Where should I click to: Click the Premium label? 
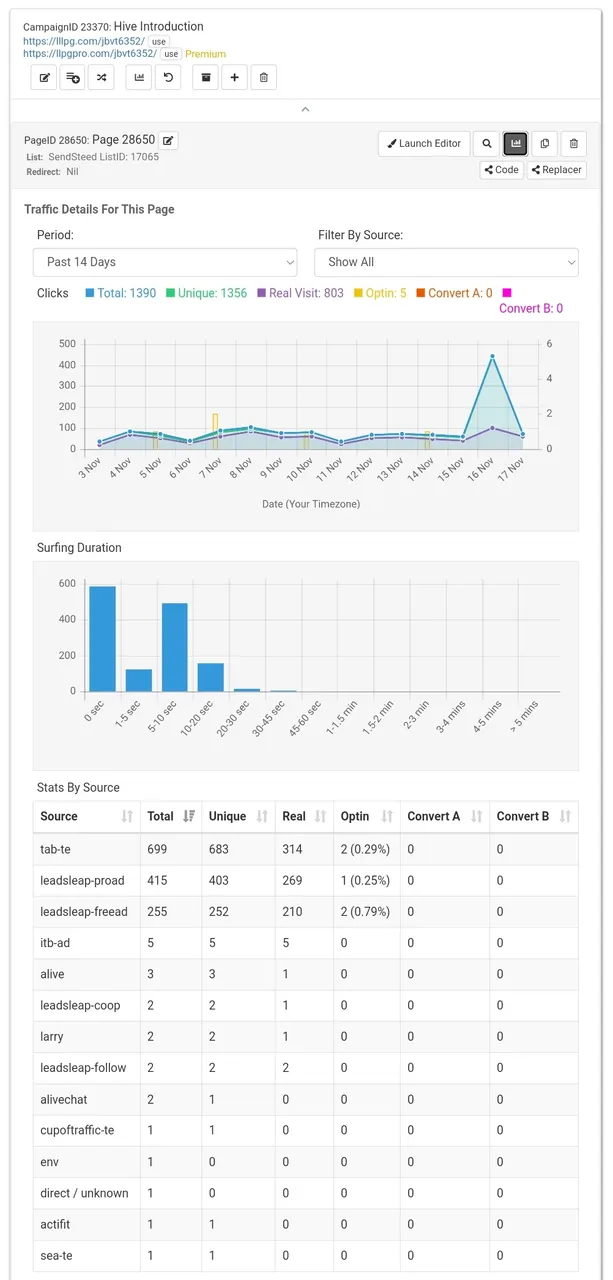click(x=205, y=54)
